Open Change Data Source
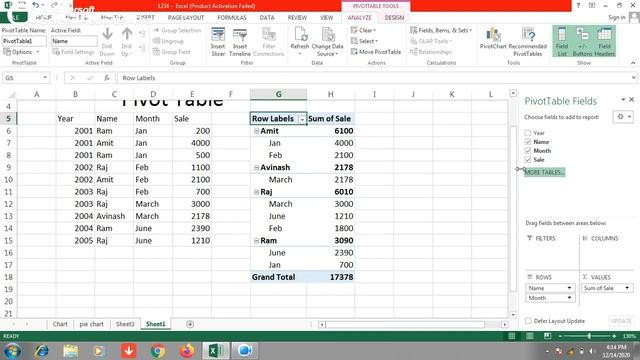The width and height of the screenshot is (640, 360). (327, 42)
